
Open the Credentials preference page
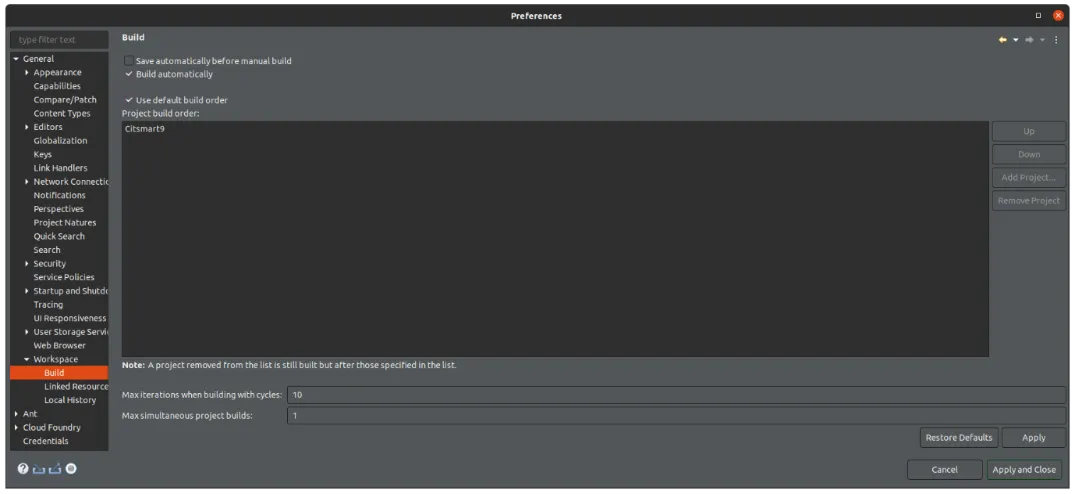45,441
